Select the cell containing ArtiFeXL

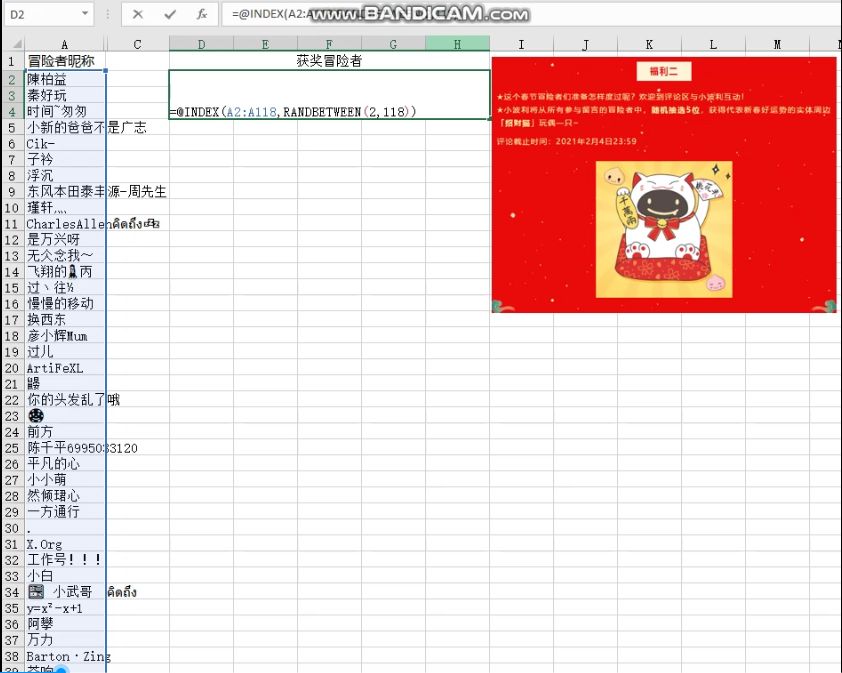(64, 368)
